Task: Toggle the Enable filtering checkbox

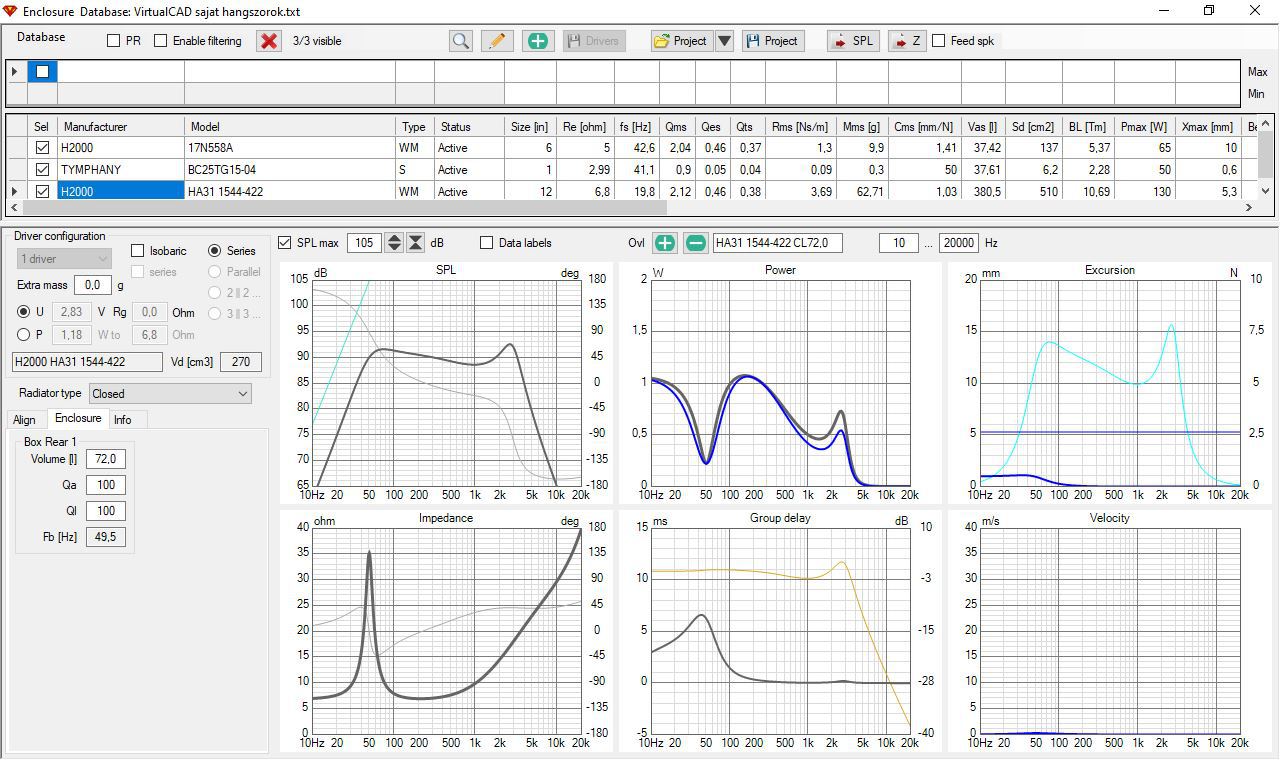Action: [160, 41]
